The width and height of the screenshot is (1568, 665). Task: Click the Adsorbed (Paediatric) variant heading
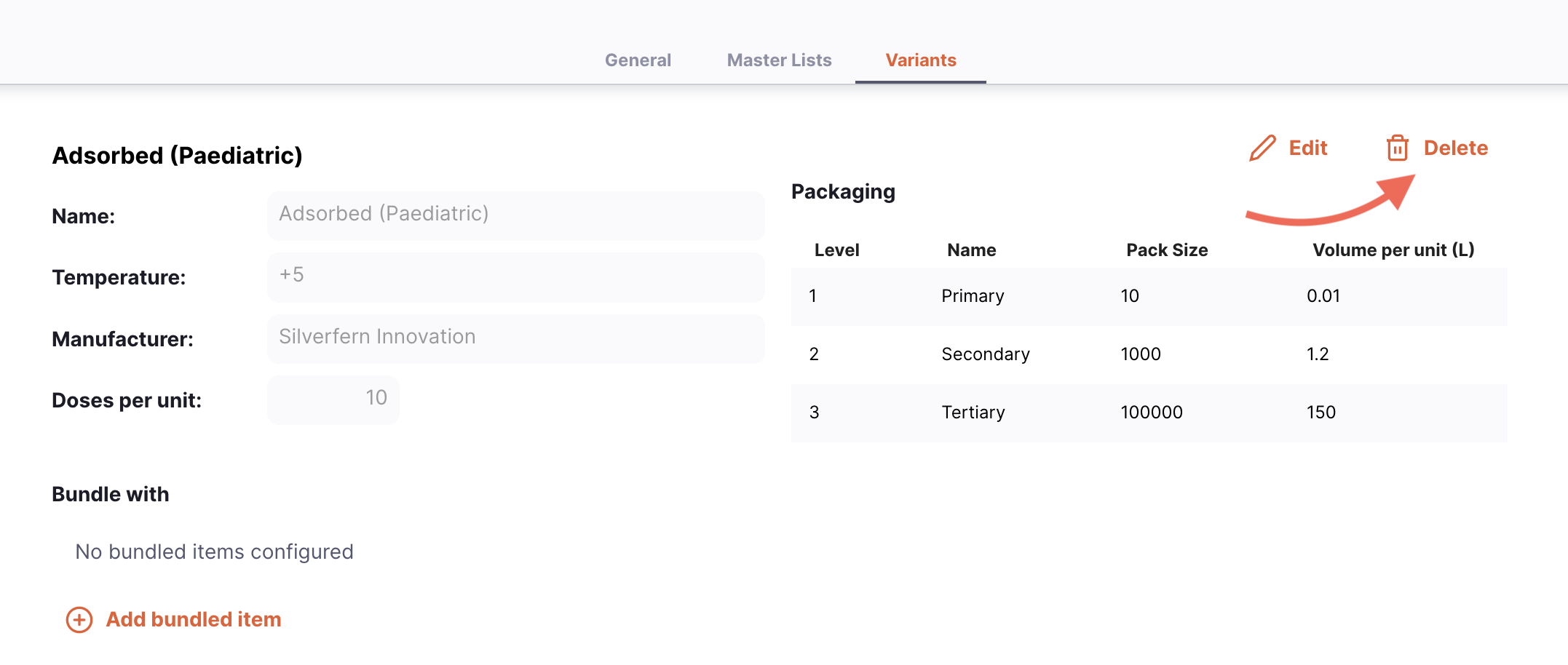pos(177,156)
